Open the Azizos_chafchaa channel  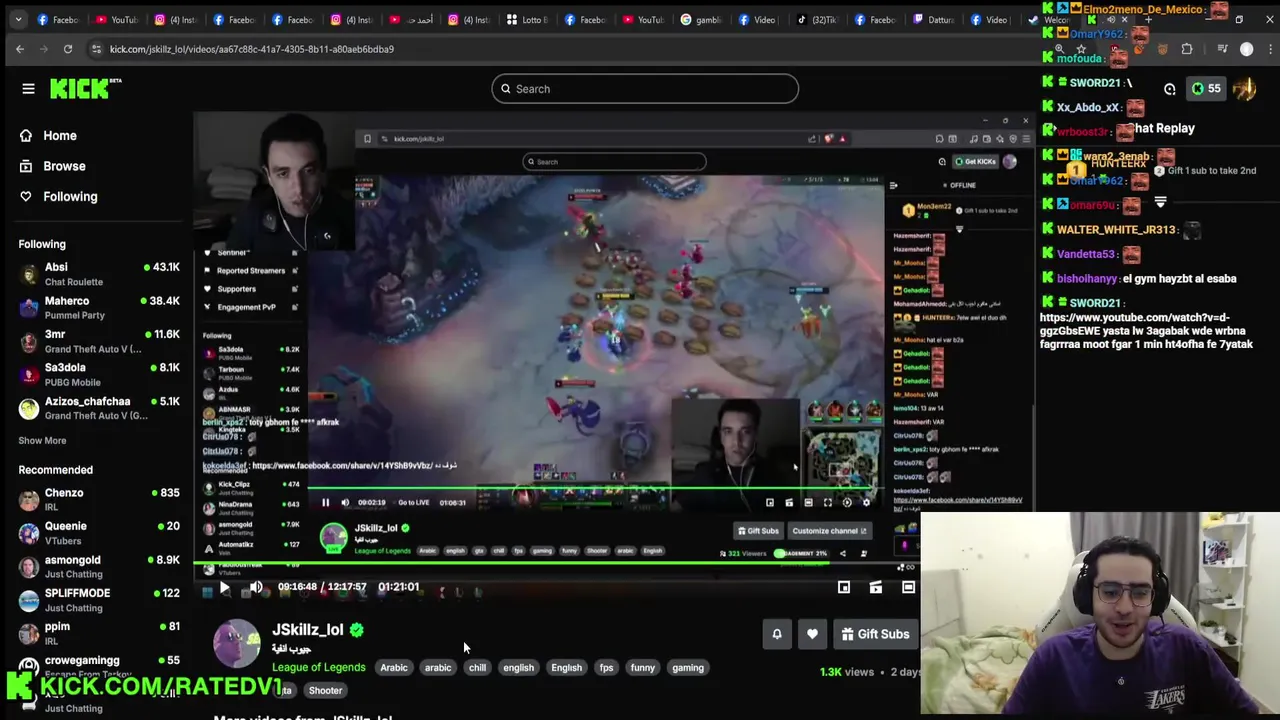click(x=97, y=408)
